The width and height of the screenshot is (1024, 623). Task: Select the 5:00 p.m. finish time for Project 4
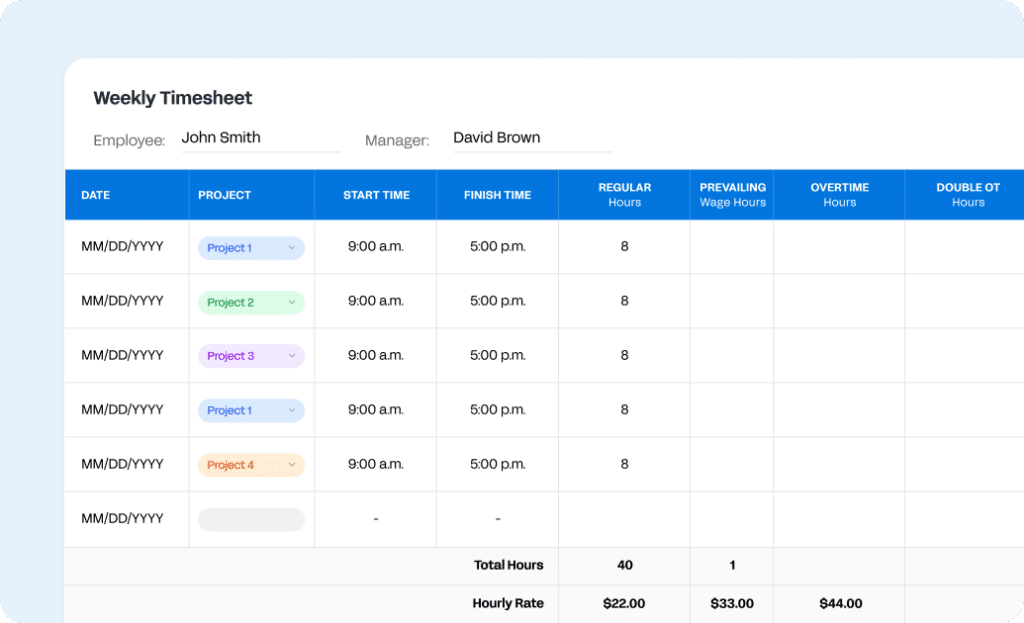point(498,464)
